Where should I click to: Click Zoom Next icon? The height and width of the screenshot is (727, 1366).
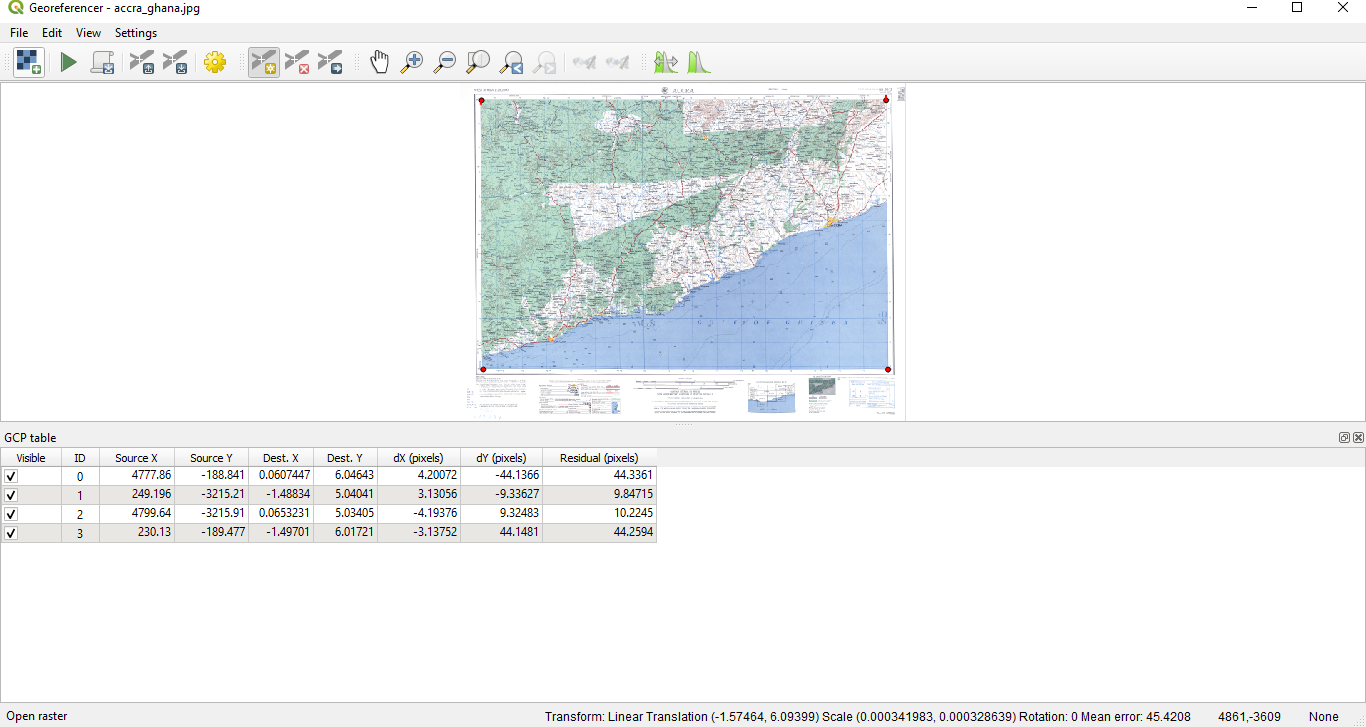[544, 63]
